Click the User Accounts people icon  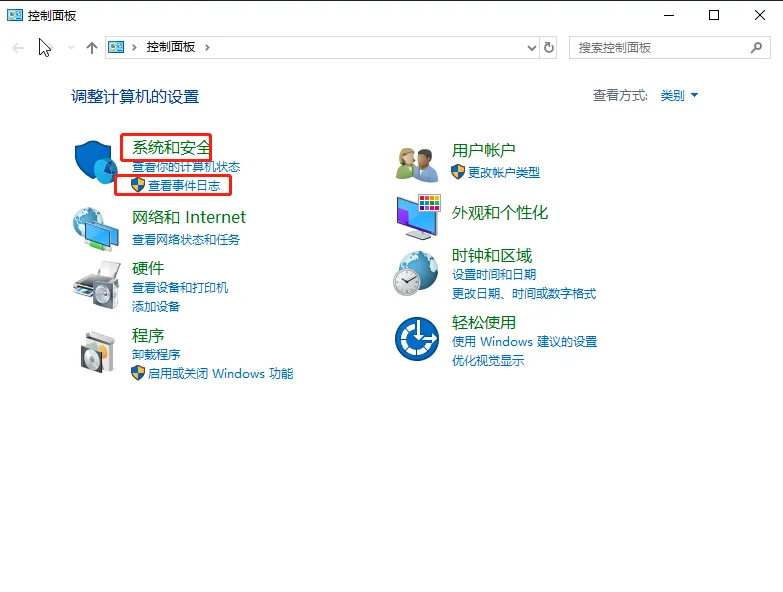coord(417,162)
